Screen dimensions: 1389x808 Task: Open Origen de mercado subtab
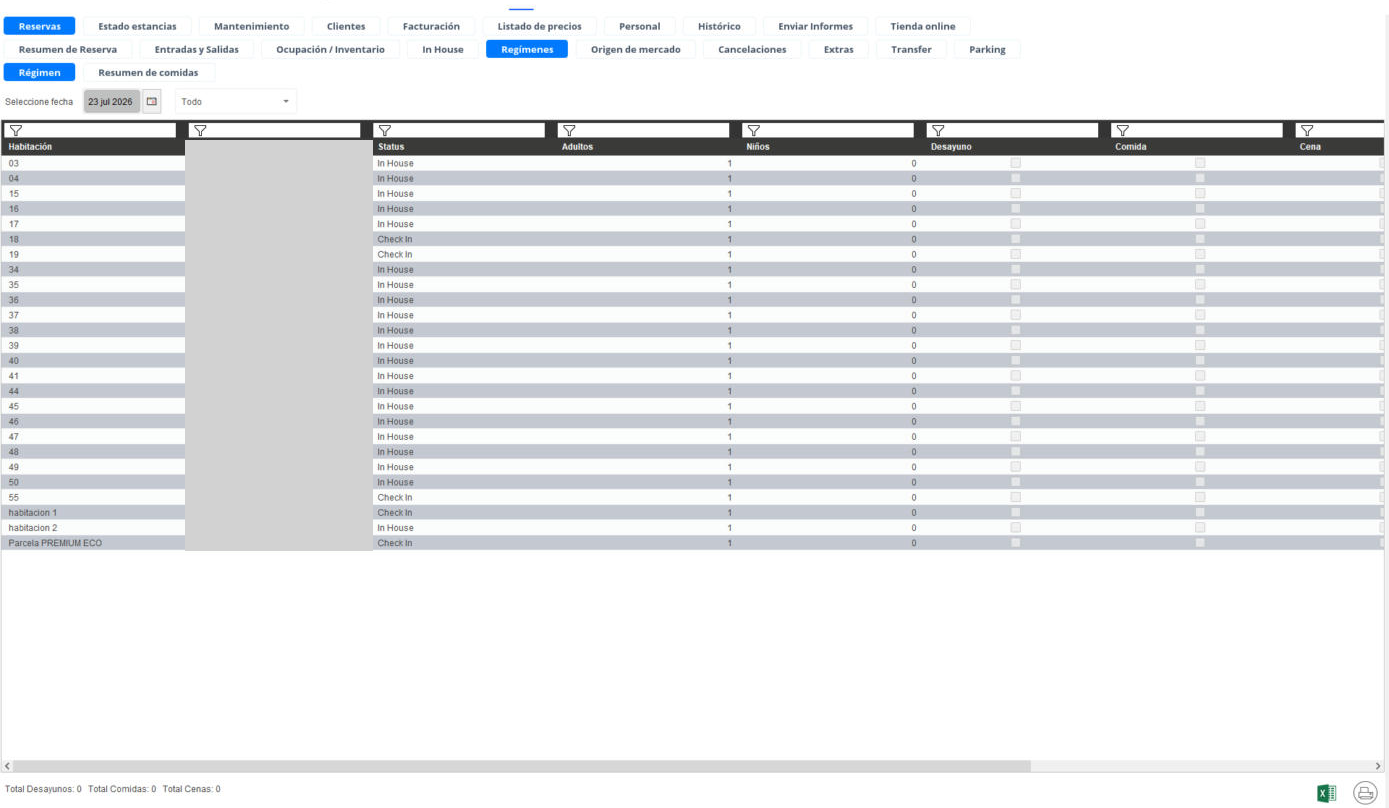(x=636, y=49)
